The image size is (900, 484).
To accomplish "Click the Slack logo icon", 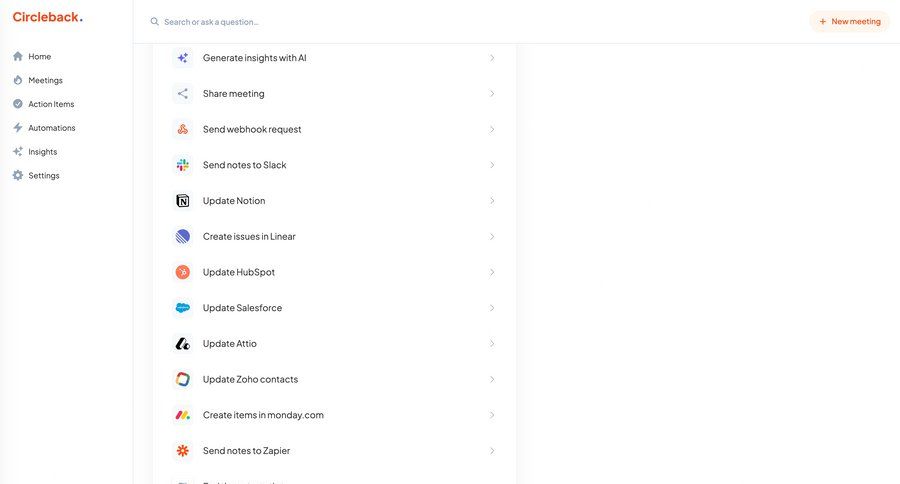I will click(182, 165).
